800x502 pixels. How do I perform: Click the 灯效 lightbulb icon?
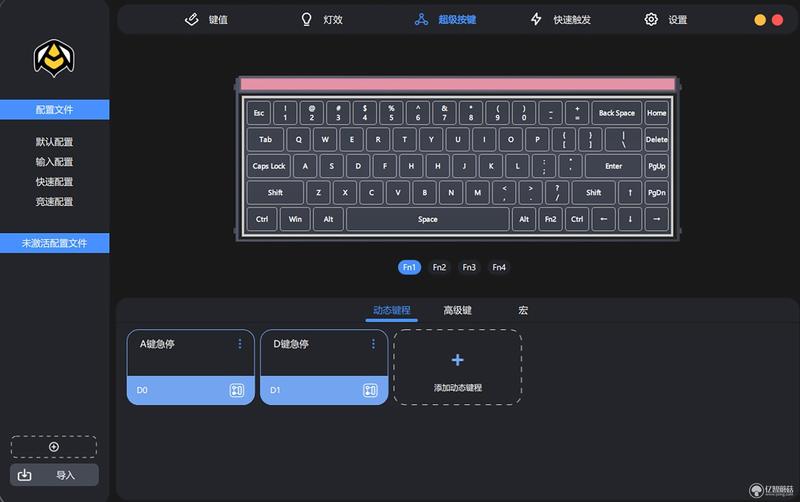[306, 19]
